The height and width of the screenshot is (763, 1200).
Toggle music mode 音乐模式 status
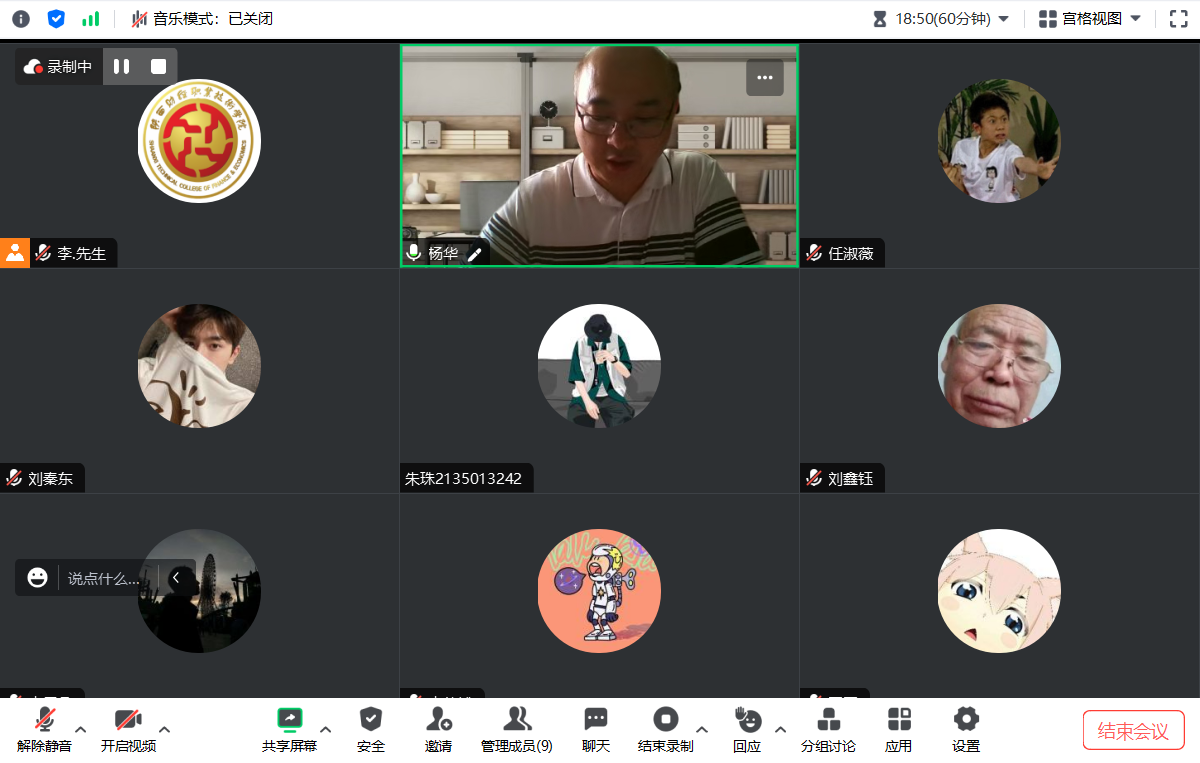click(202, 19)
